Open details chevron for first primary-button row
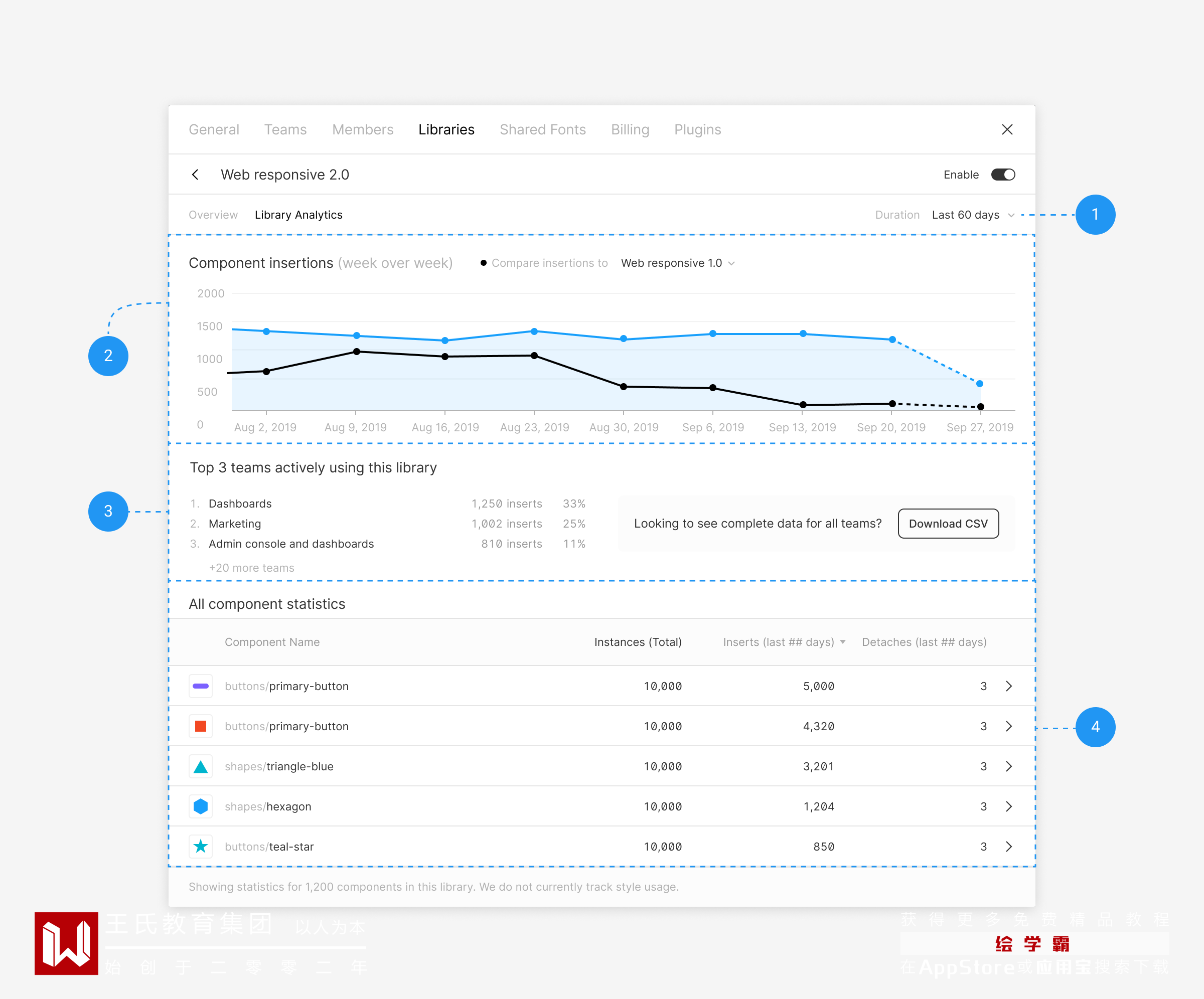 [1008, 686]
